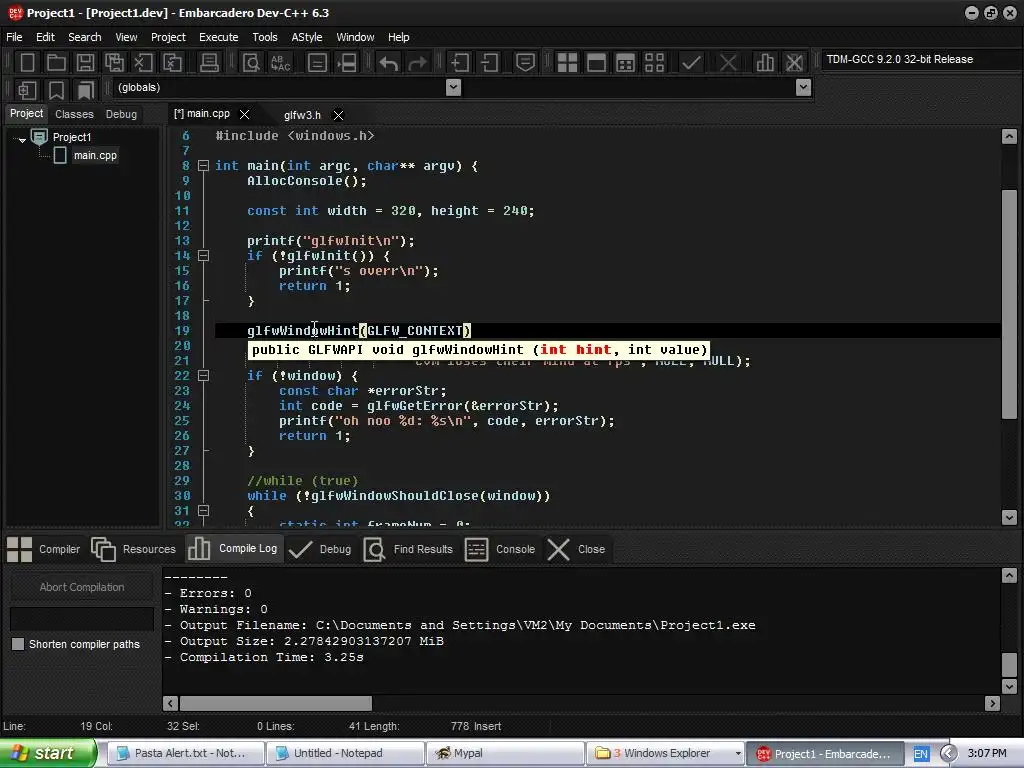Close the glfw3.h editor tab
Screen dimensions: 1024x768
coord(338,115)
